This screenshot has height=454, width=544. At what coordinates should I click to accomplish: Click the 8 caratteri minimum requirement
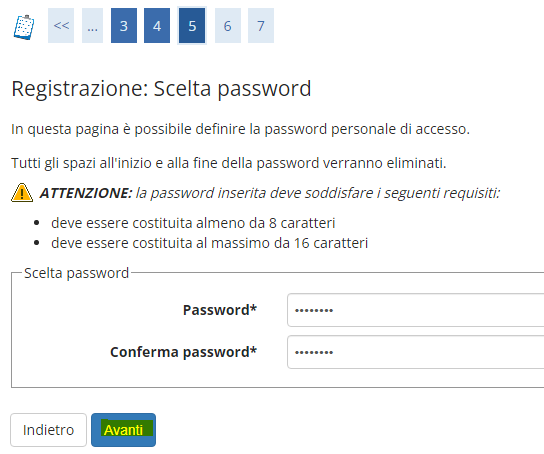193,223
